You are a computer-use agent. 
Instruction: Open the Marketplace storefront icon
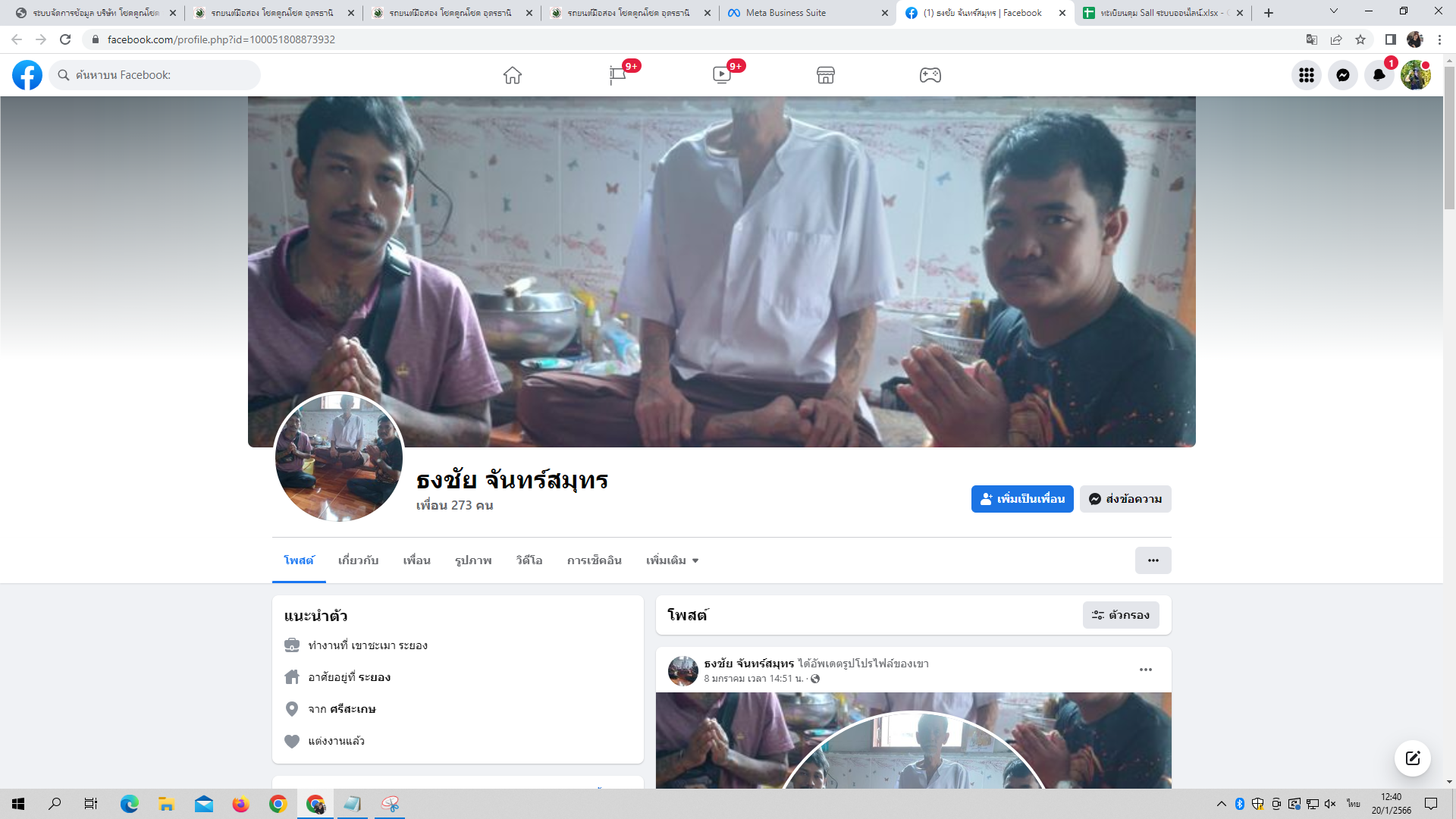pos(826,75)
